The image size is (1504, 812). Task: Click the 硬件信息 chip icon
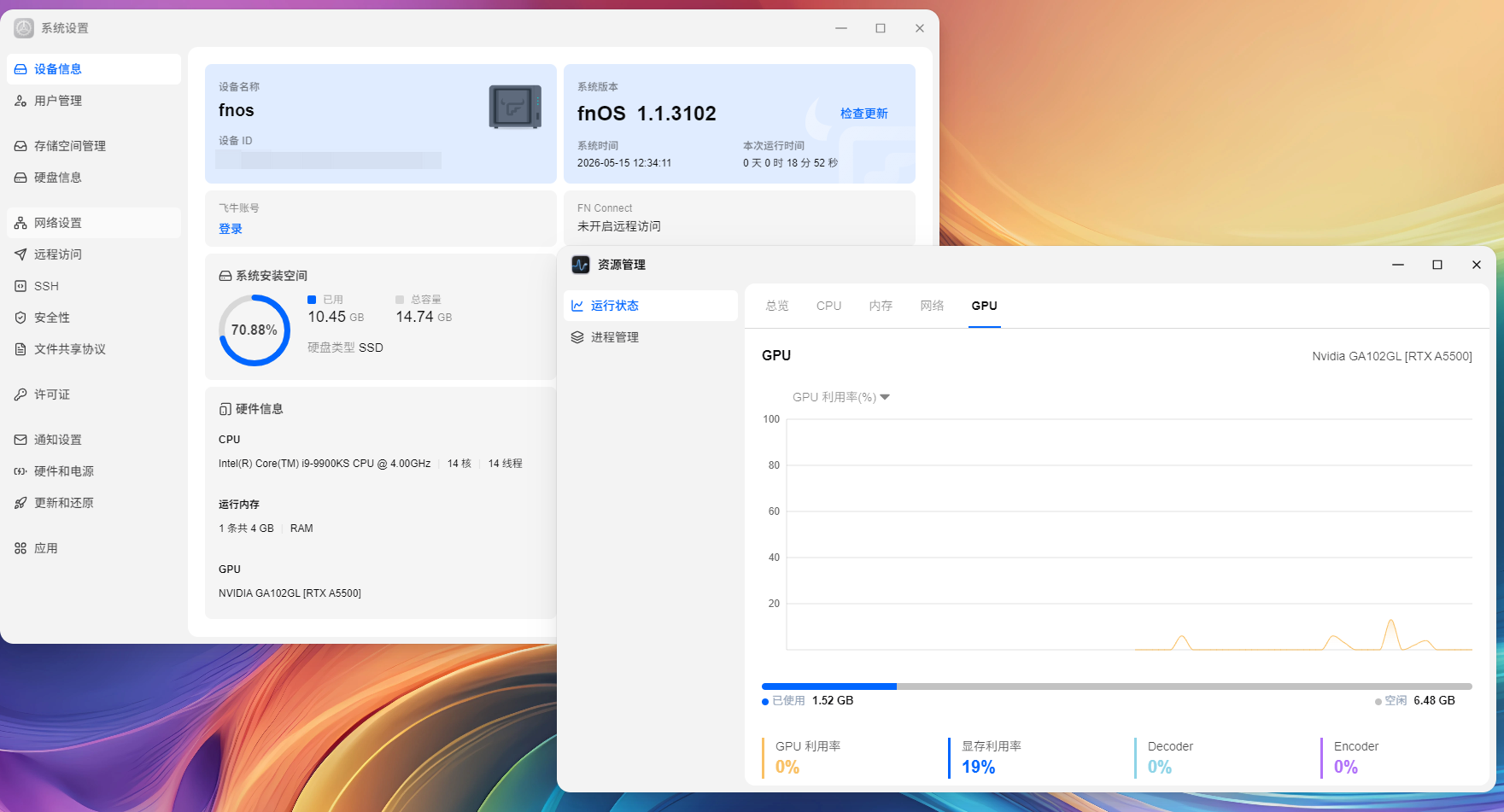225,409
